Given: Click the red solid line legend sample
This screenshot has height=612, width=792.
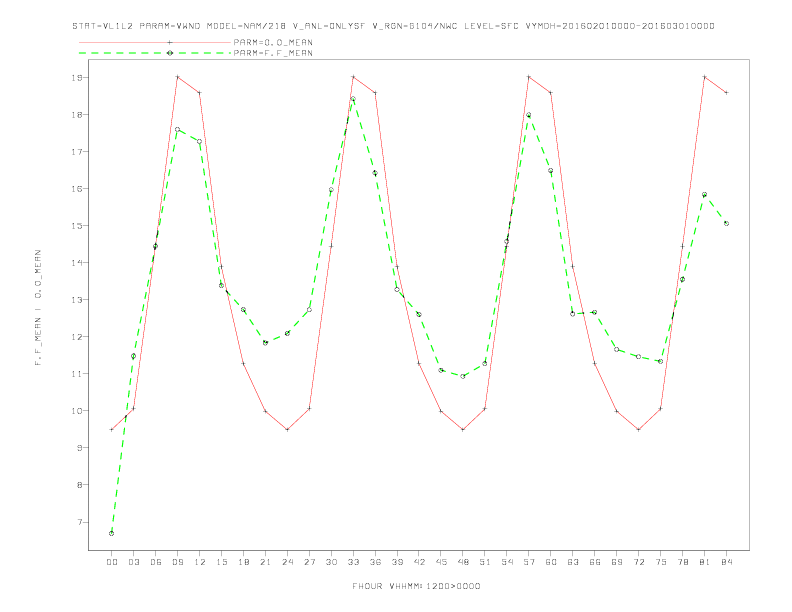Looking at the screenshot, I should [x=155, y=42].
